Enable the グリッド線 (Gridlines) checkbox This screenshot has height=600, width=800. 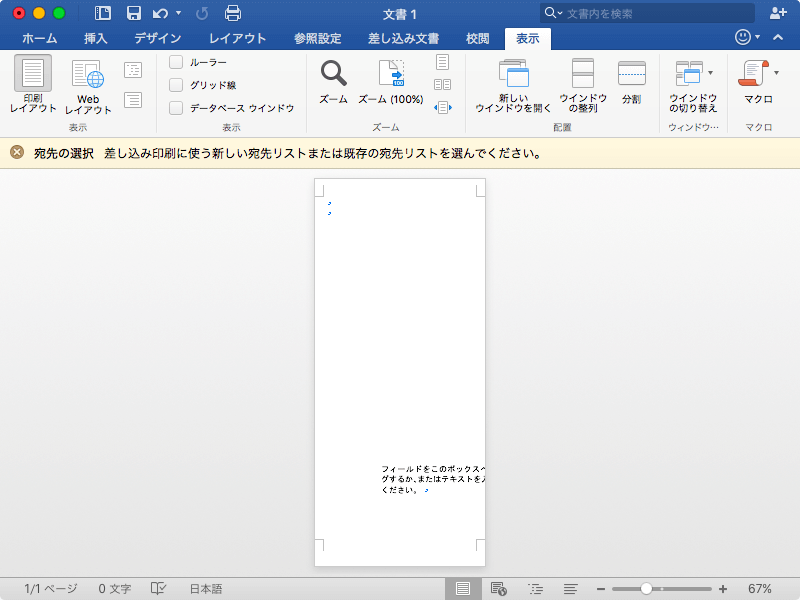tap(176, 85)
